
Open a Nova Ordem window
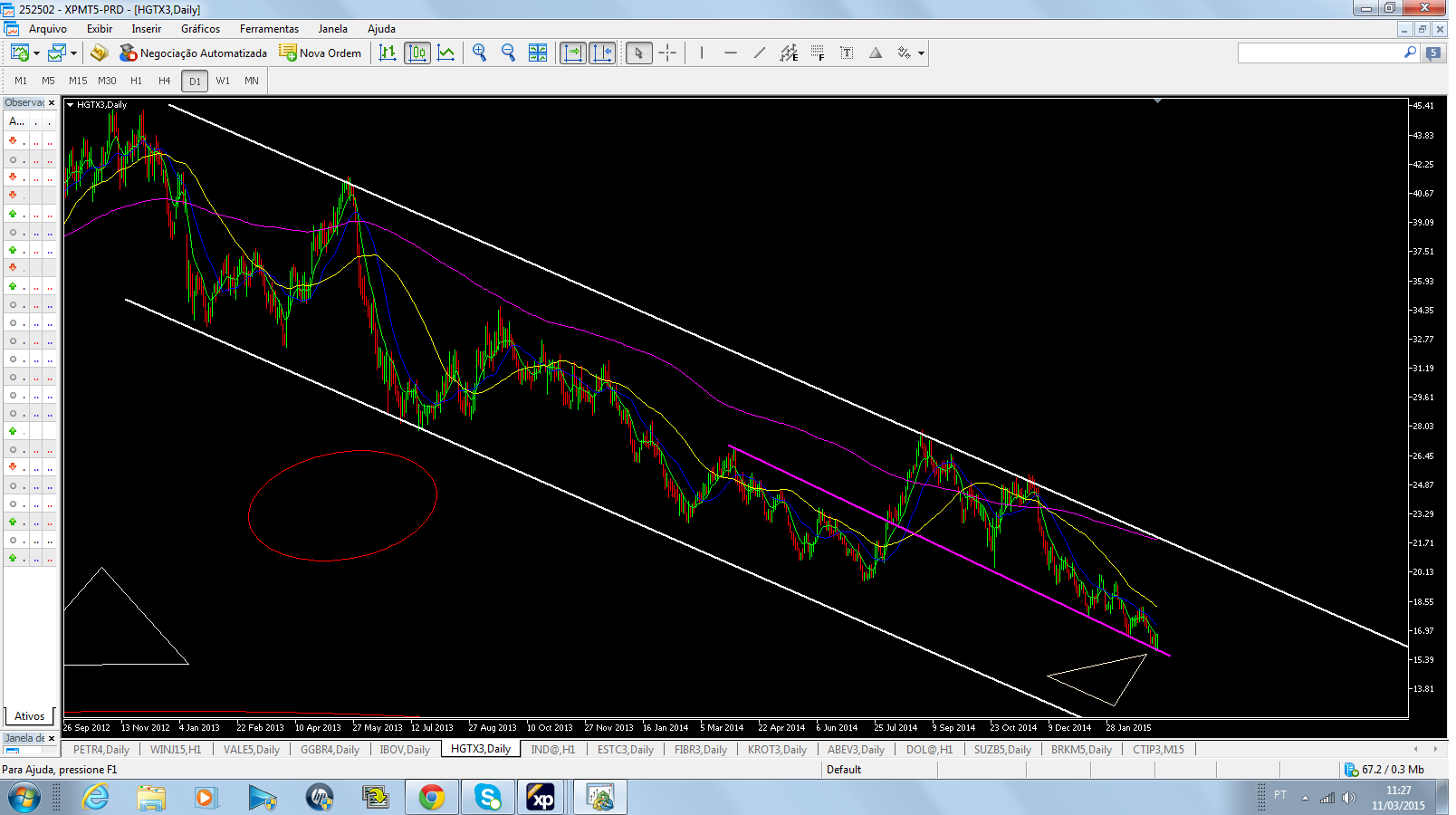321,53
